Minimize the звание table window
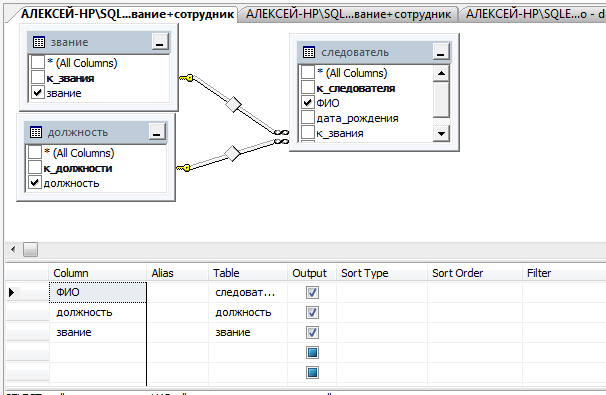 pos(160,42)
